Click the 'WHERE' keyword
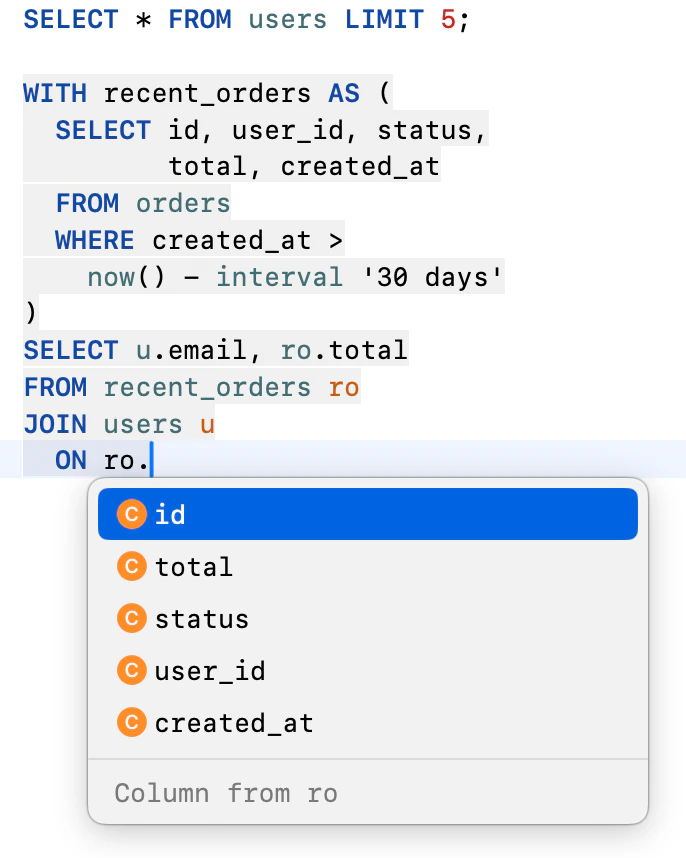 [95, 240]
